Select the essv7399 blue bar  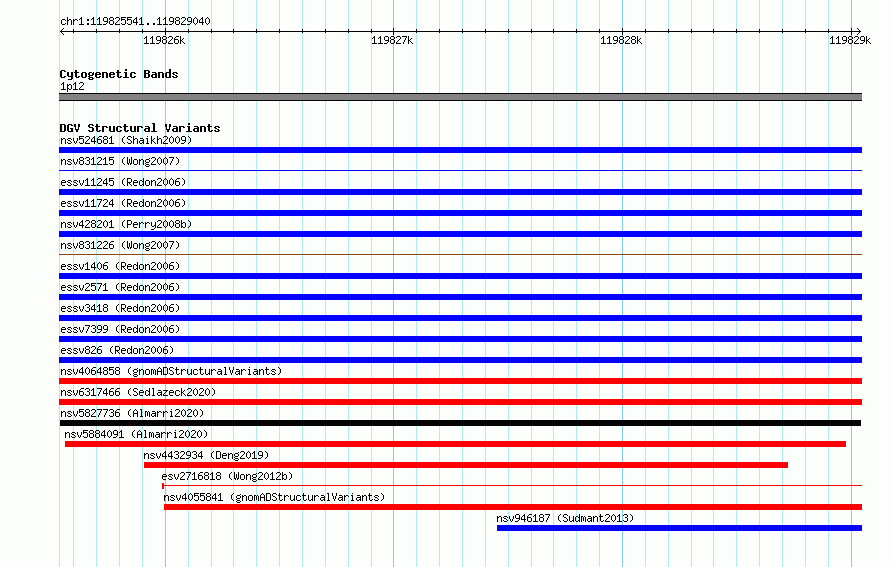tap(460, 339)
